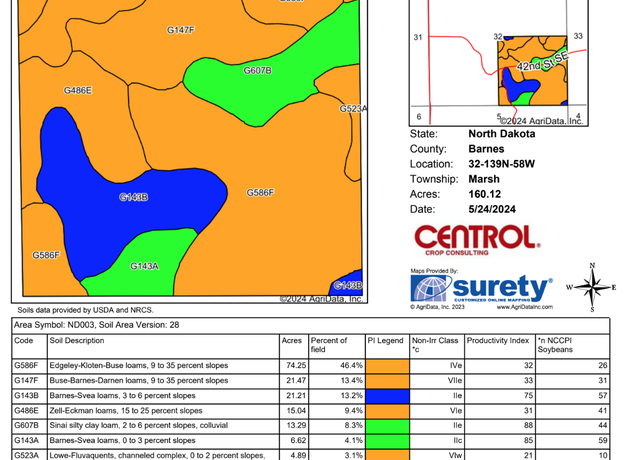Image resolution: width=640 pixels, height=460 pixels.
Task: Click 'Soils data provided by USDA and NRCS' note
Action: pos(85,310)
